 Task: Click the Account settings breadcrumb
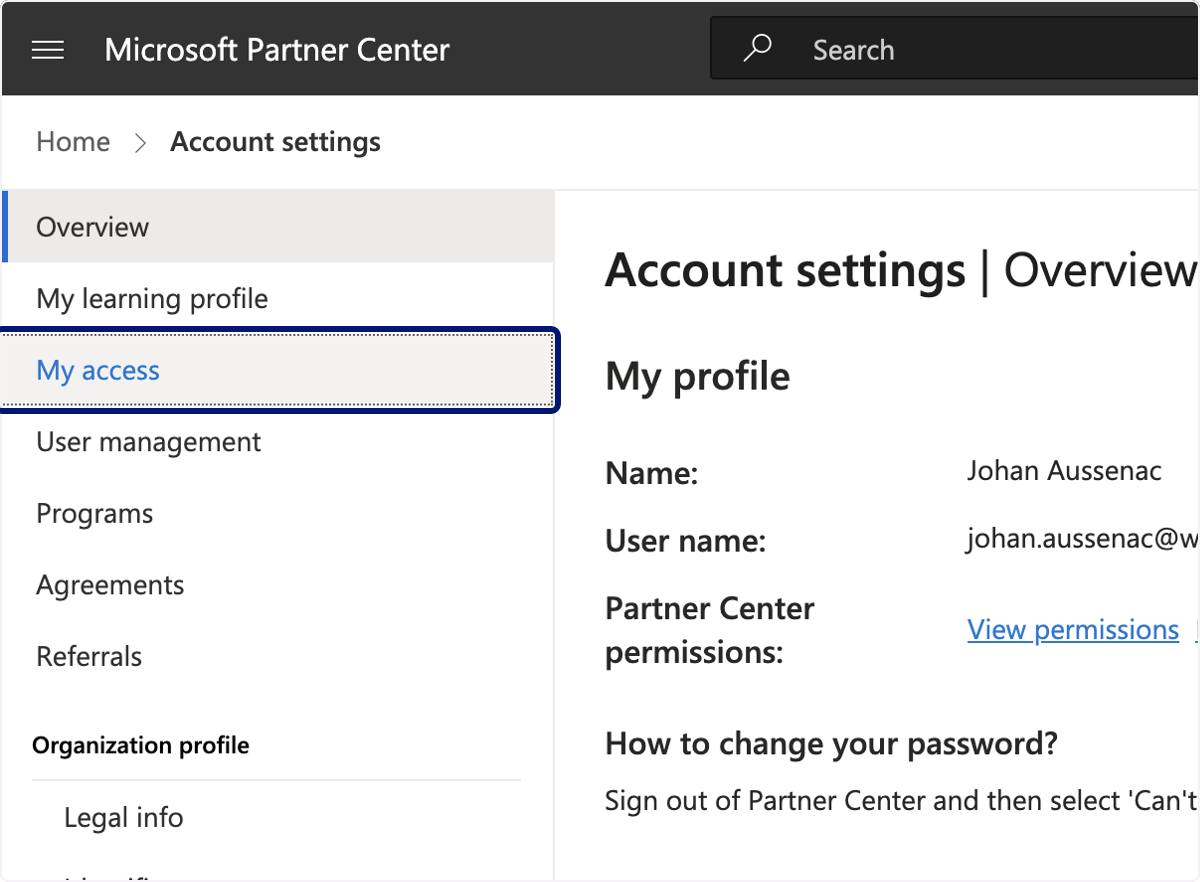tap(275, 142)
